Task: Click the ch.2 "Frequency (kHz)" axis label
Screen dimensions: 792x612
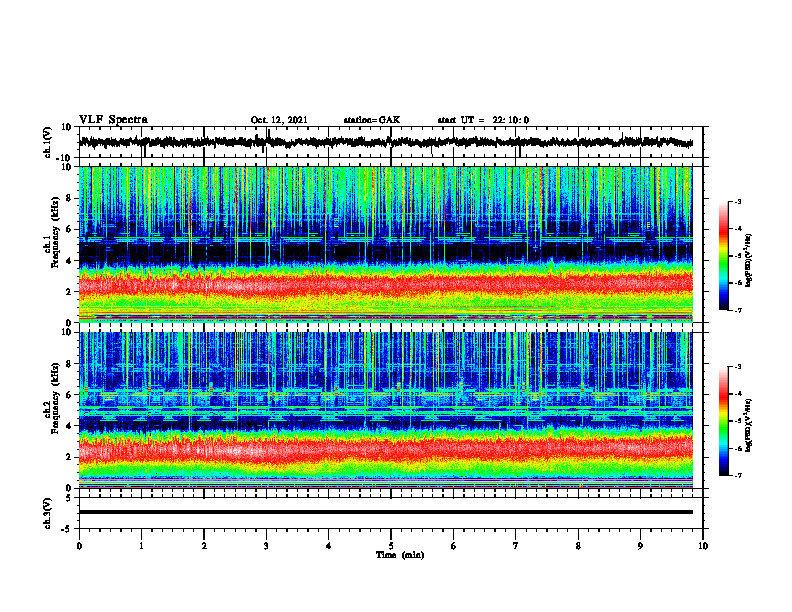Action: pos(56,398)
